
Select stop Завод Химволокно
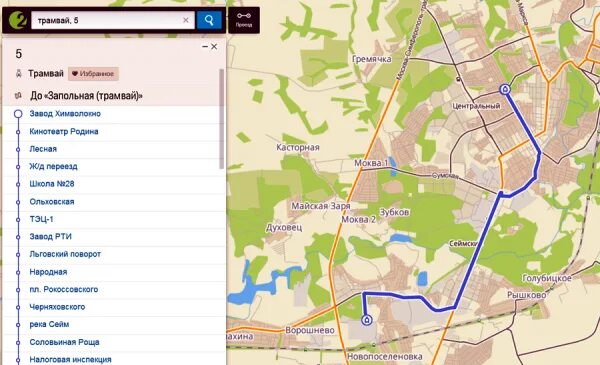[65, 114]
